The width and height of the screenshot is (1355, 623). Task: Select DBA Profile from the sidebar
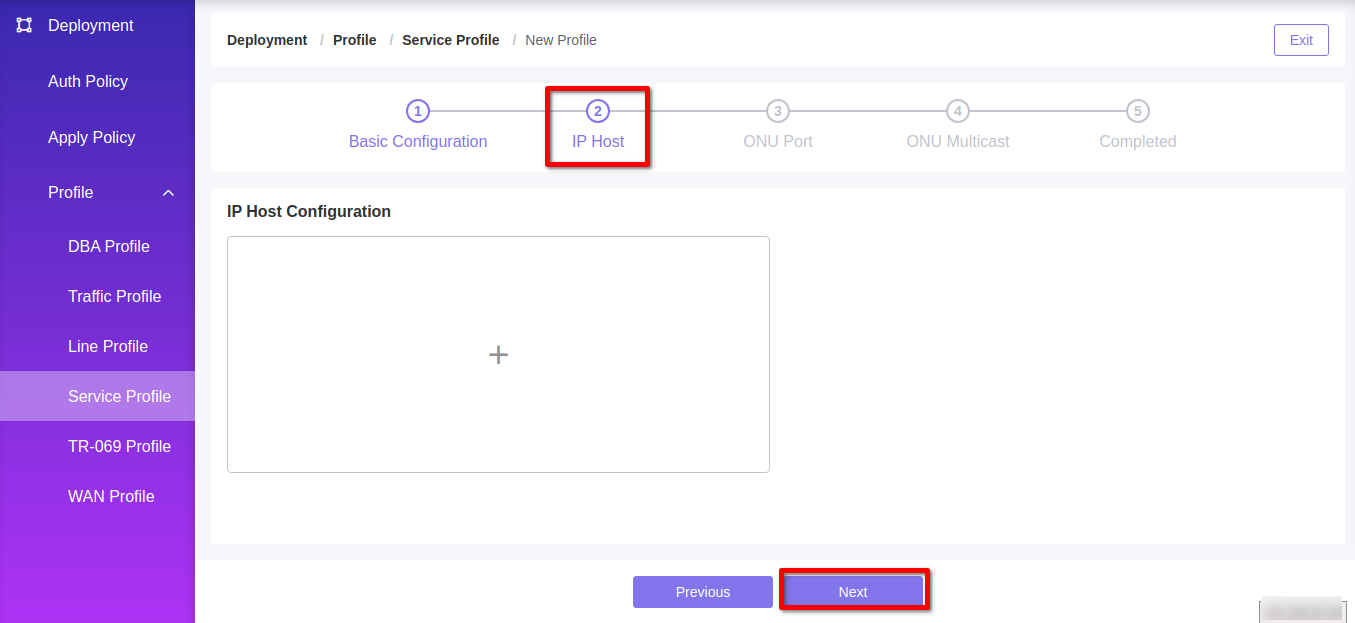point(109,247)
